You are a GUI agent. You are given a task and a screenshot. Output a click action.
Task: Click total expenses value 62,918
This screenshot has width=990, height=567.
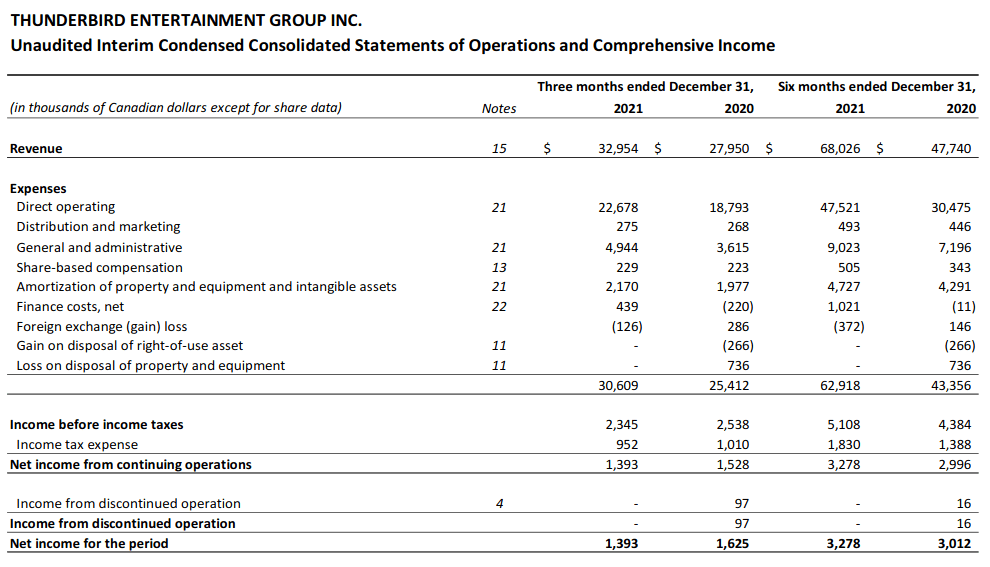840,386
